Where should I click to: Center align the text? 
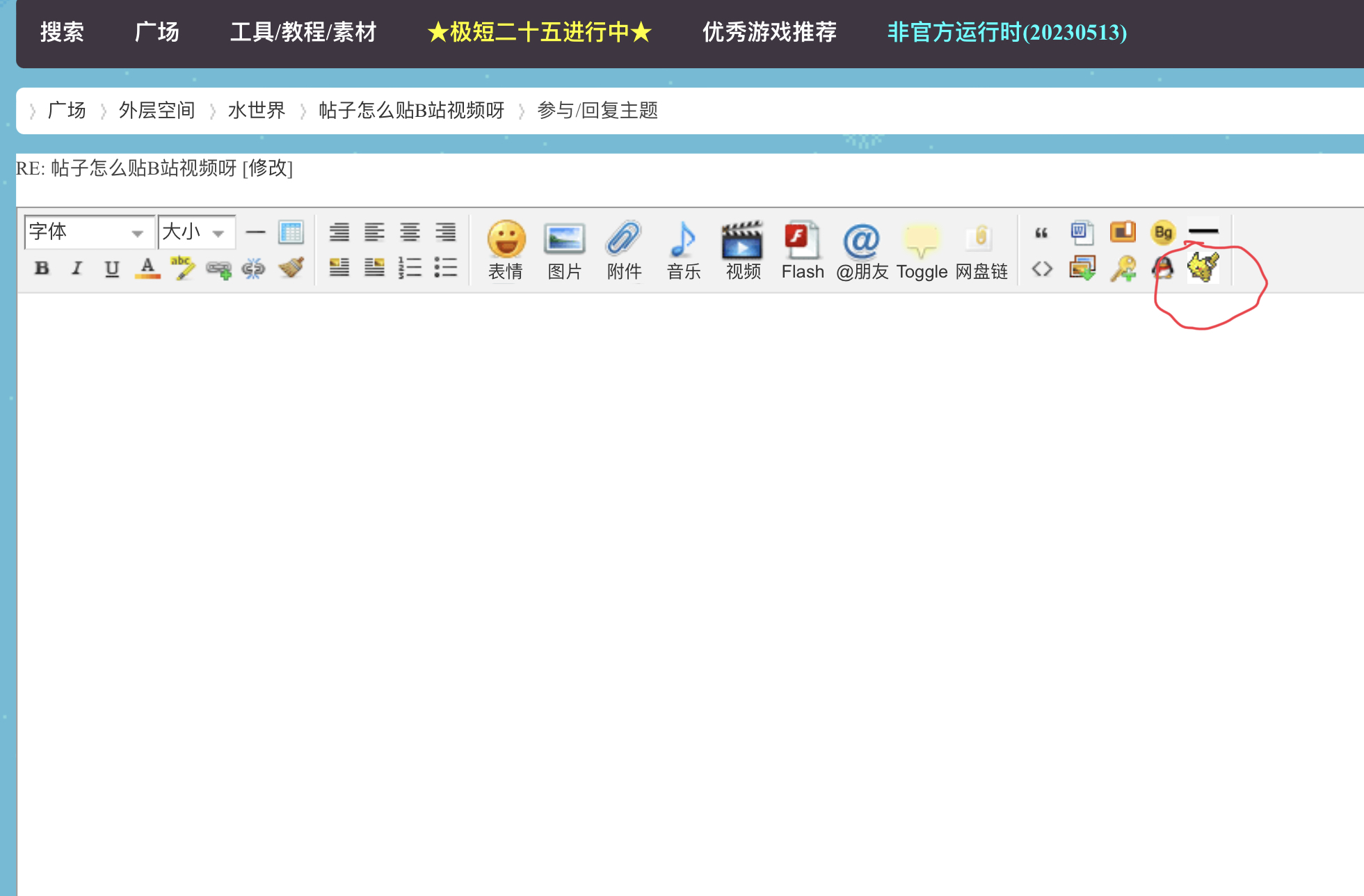[410, 232]
